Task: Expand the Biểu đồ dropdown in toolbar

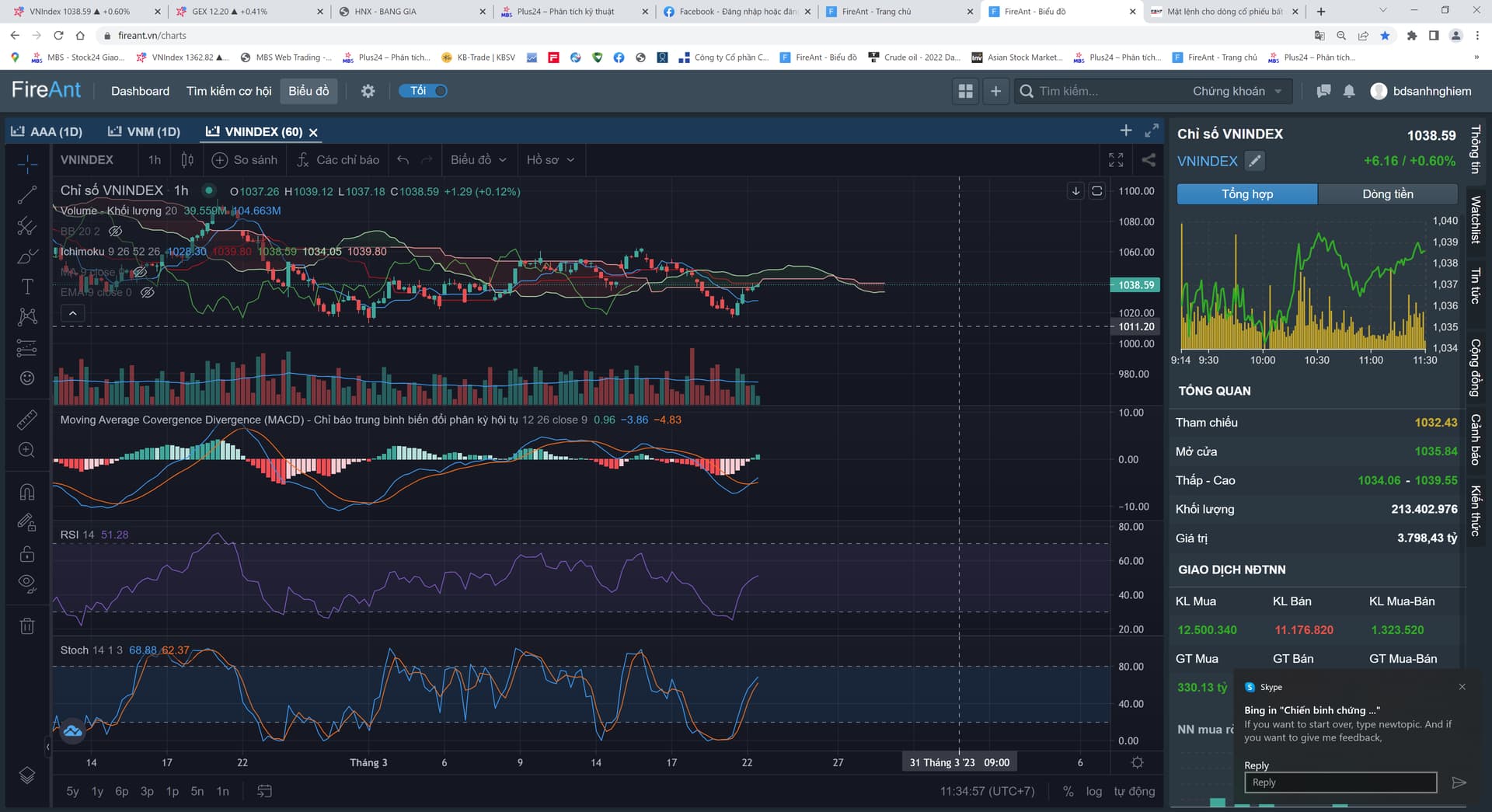Action: click(x=478, y=160)
